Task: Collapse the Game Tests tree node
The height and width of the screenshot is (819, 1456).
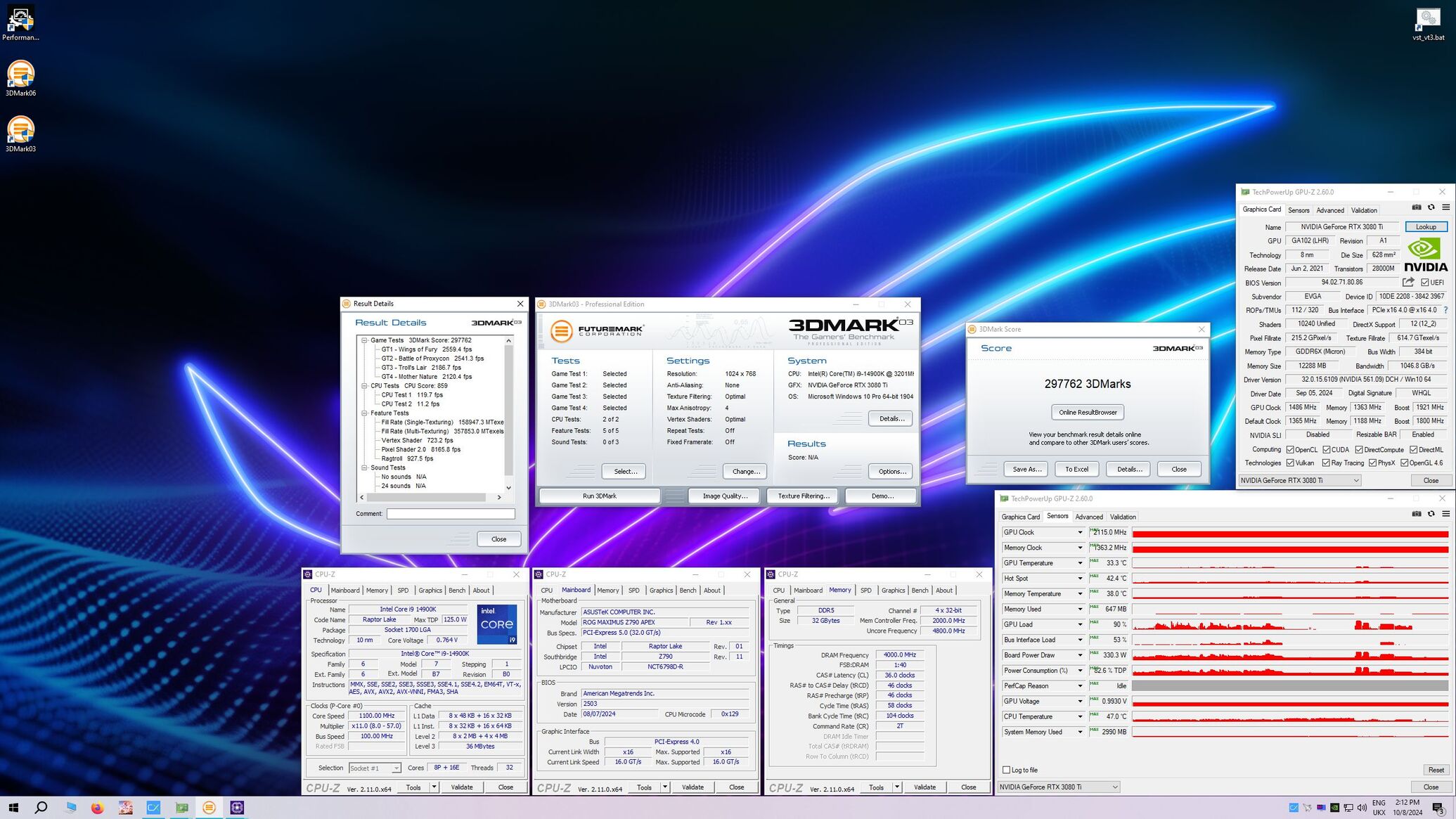Action: (x=365, y=340)
